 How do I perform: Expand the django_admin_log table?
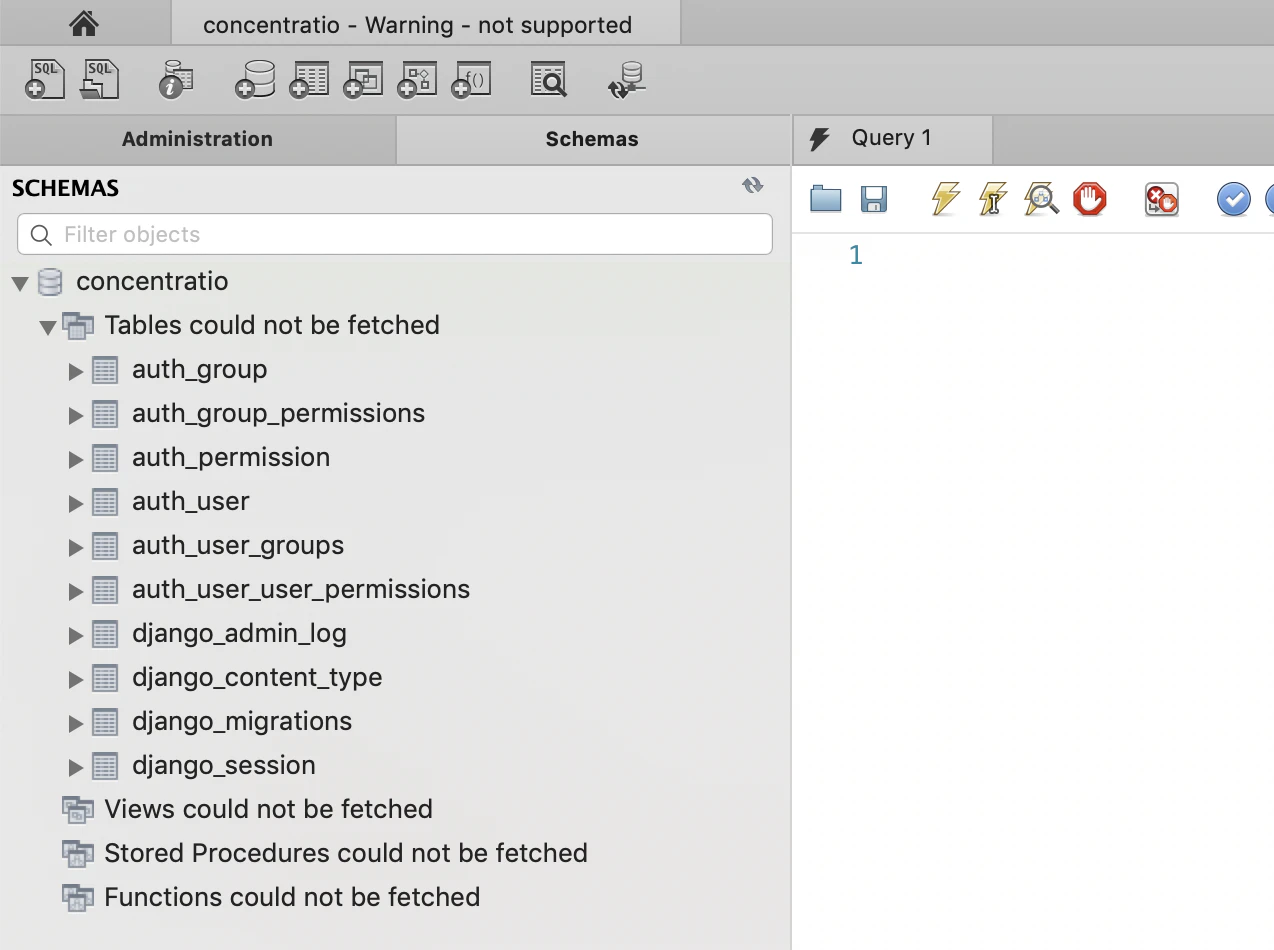pyautogui.click(x=76, y=635)
